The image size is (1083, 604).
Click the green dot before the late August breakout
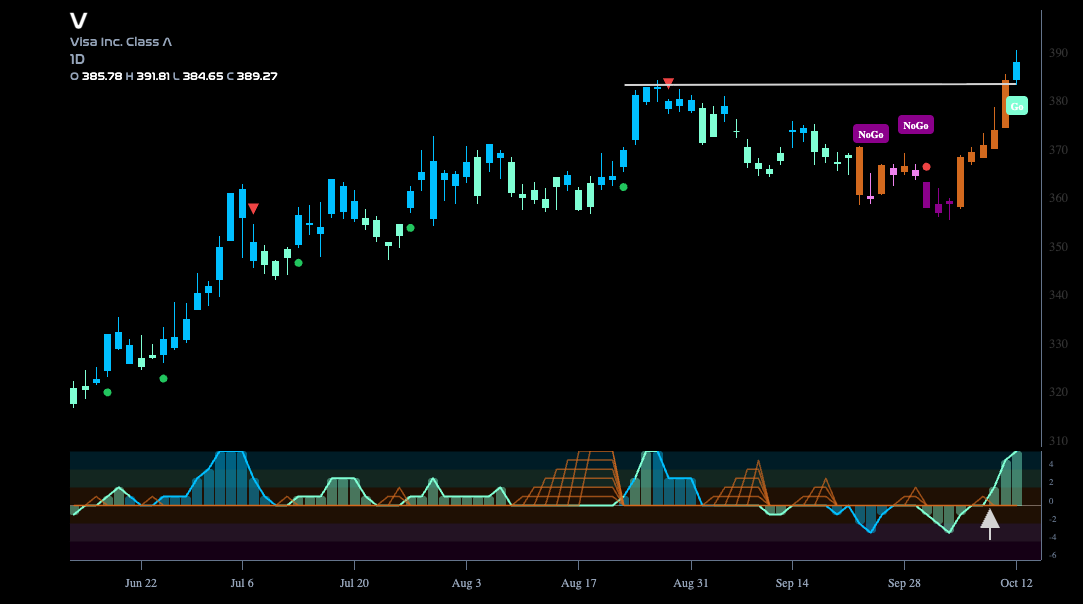pyautogui.click(x=624, y=187)
